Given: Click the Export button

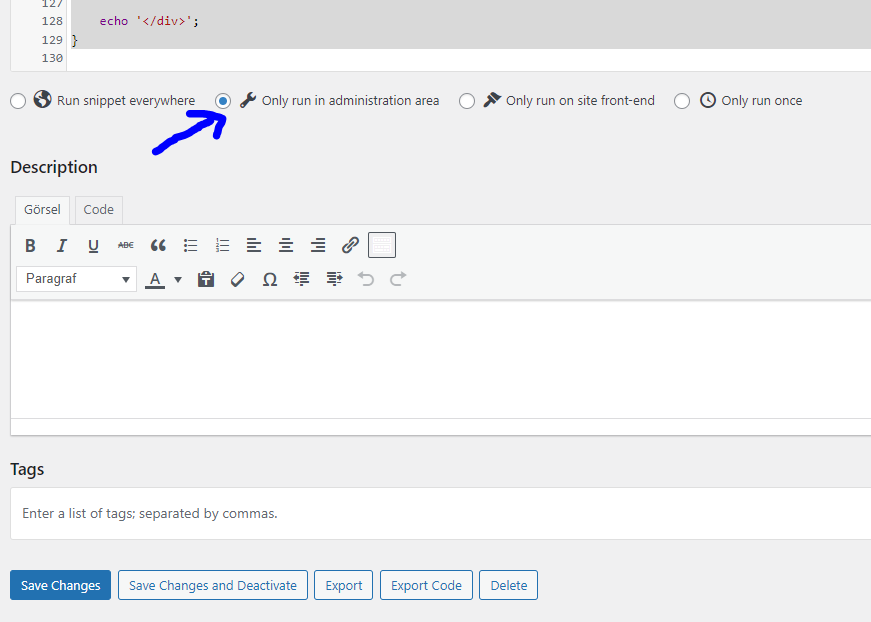Looking at the screenshot, I should 343,585.
